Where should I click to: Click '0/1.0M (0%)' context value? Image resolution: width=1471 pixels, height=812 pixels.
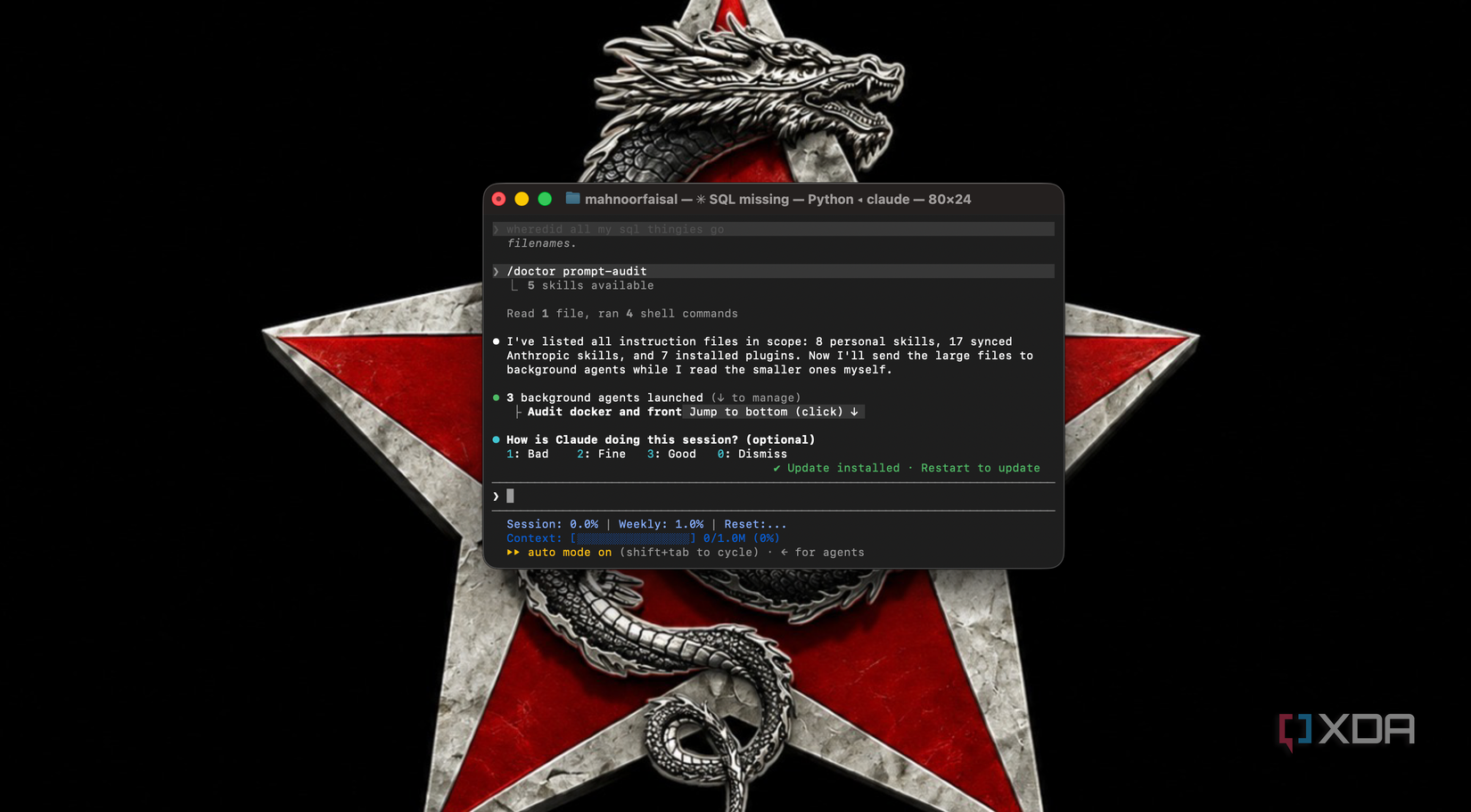[742, 538]
